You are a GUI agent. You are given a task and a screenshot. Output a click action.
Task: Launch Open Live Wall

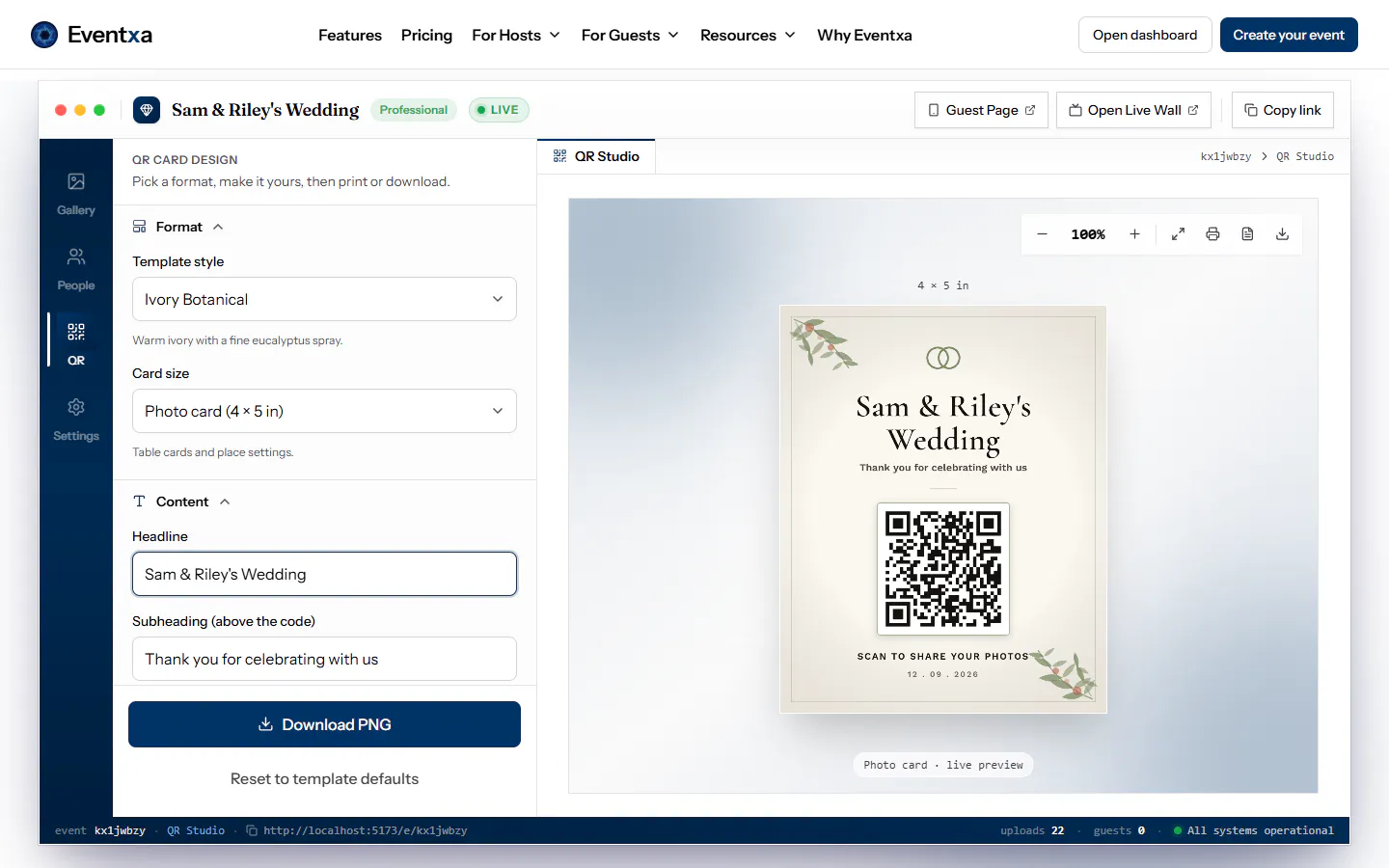[x=1133, y=110]
